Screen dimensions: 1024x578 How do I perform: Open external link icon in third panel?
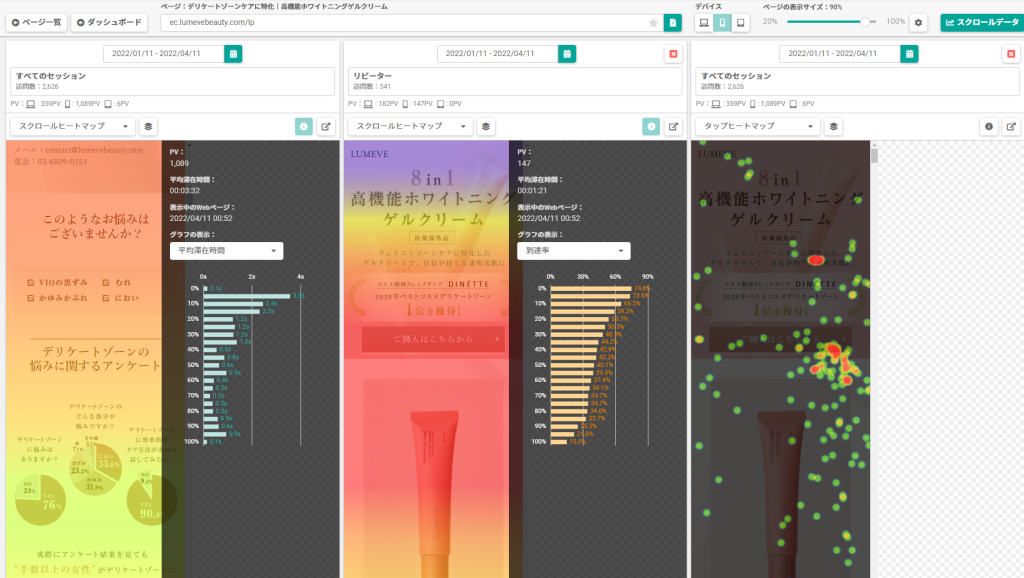point(1011,126)
